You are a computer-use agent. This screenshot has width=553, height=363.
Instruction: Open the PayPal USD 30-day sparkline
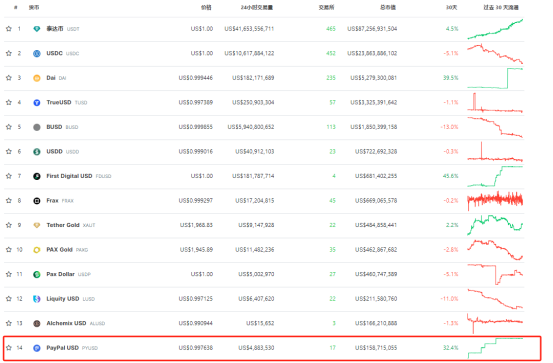(x=495, y=348)
